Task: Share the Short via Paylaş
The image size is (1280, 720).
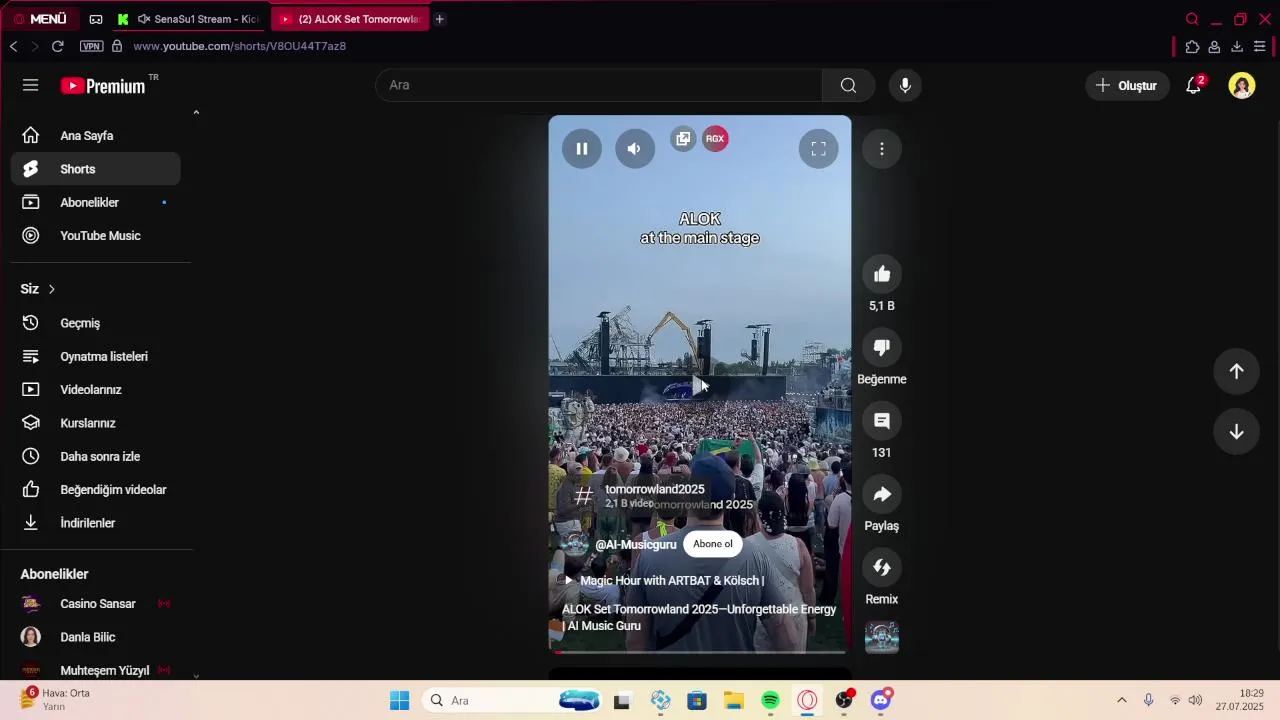Action: click(x=882, y=494)
